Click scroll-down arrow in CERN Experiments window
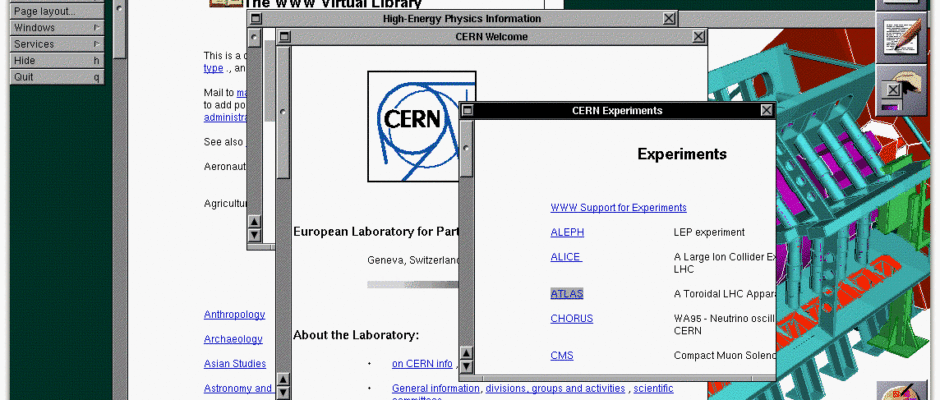The image size is (940, 400). coord(466,367)
